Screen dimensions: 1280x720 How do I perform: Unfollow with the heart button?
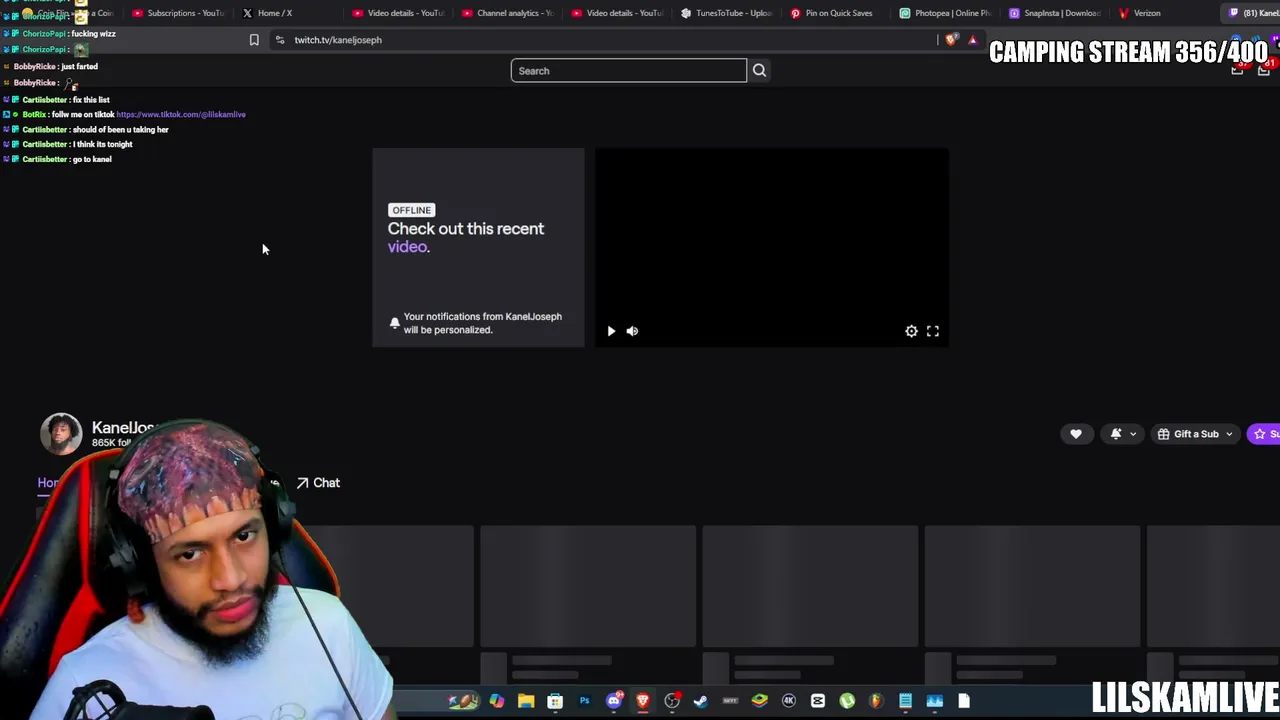(x=1076, y=434)
